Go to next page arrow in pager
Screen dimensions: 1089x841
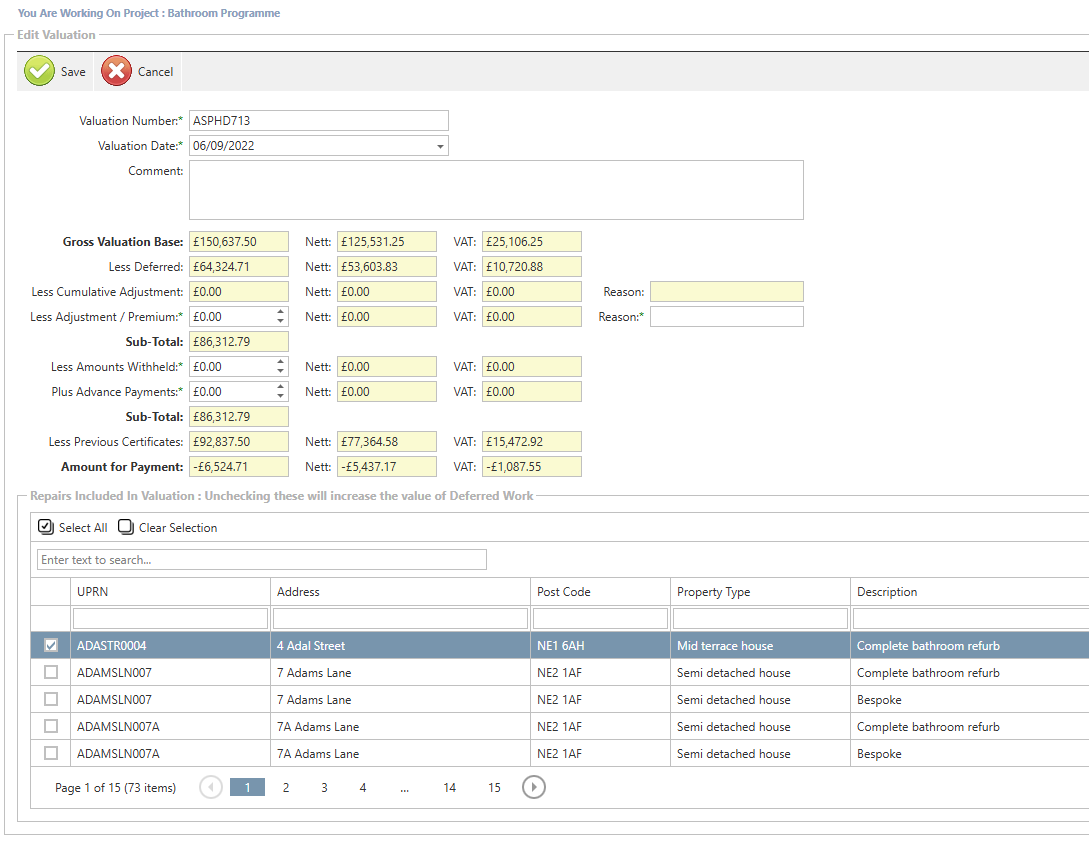[534, 788]
